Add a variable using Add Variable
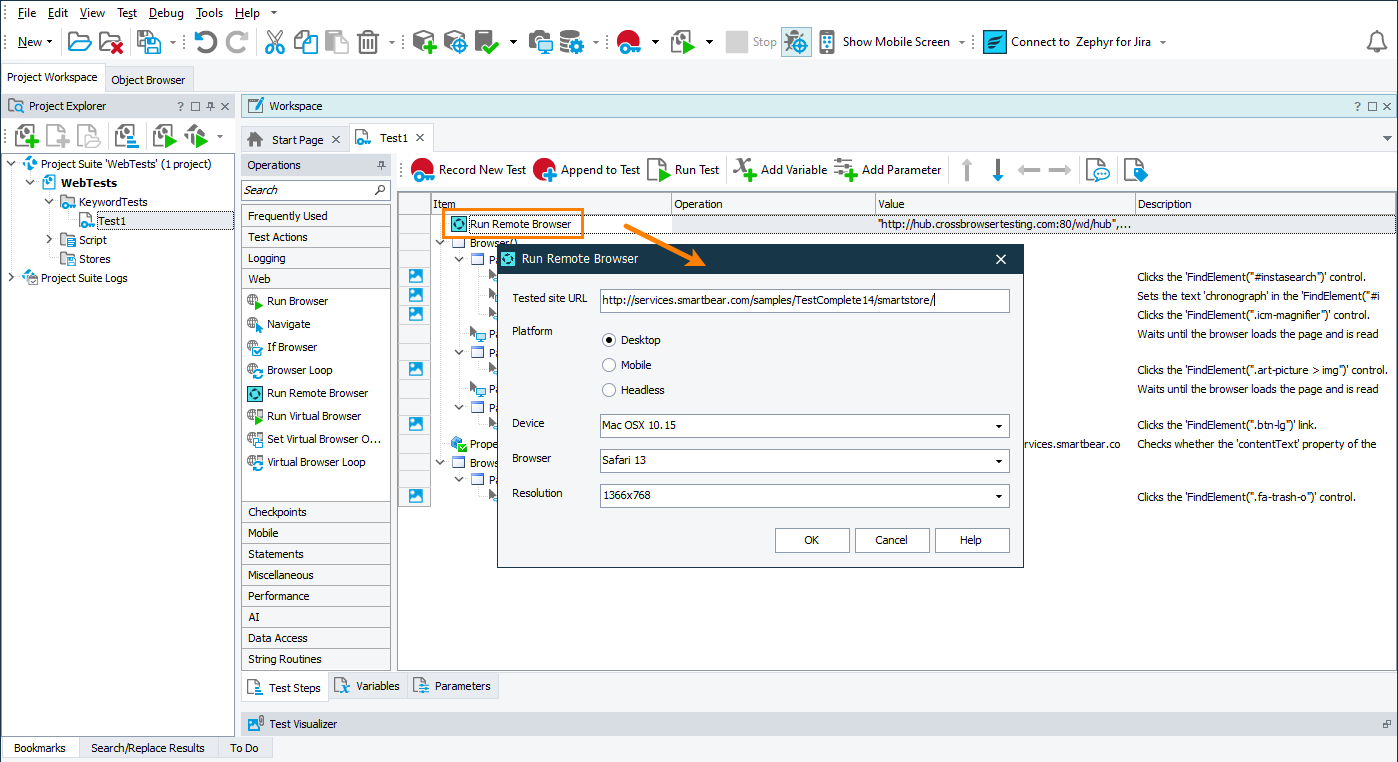Screen dimensions: 1398x762 779,169
